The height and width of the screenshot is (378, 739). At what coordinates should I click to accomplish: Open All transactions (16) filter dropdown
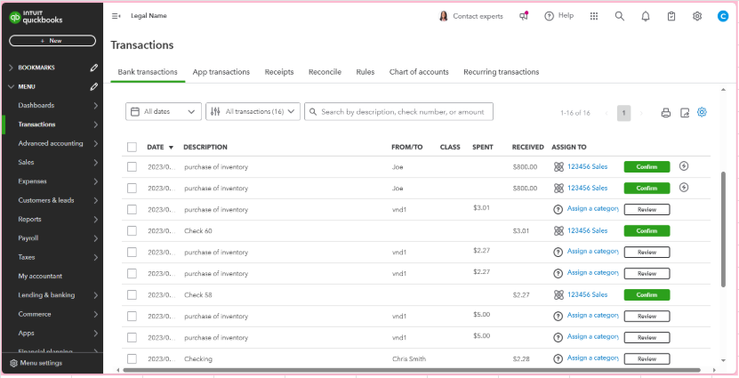pos(253,112)
